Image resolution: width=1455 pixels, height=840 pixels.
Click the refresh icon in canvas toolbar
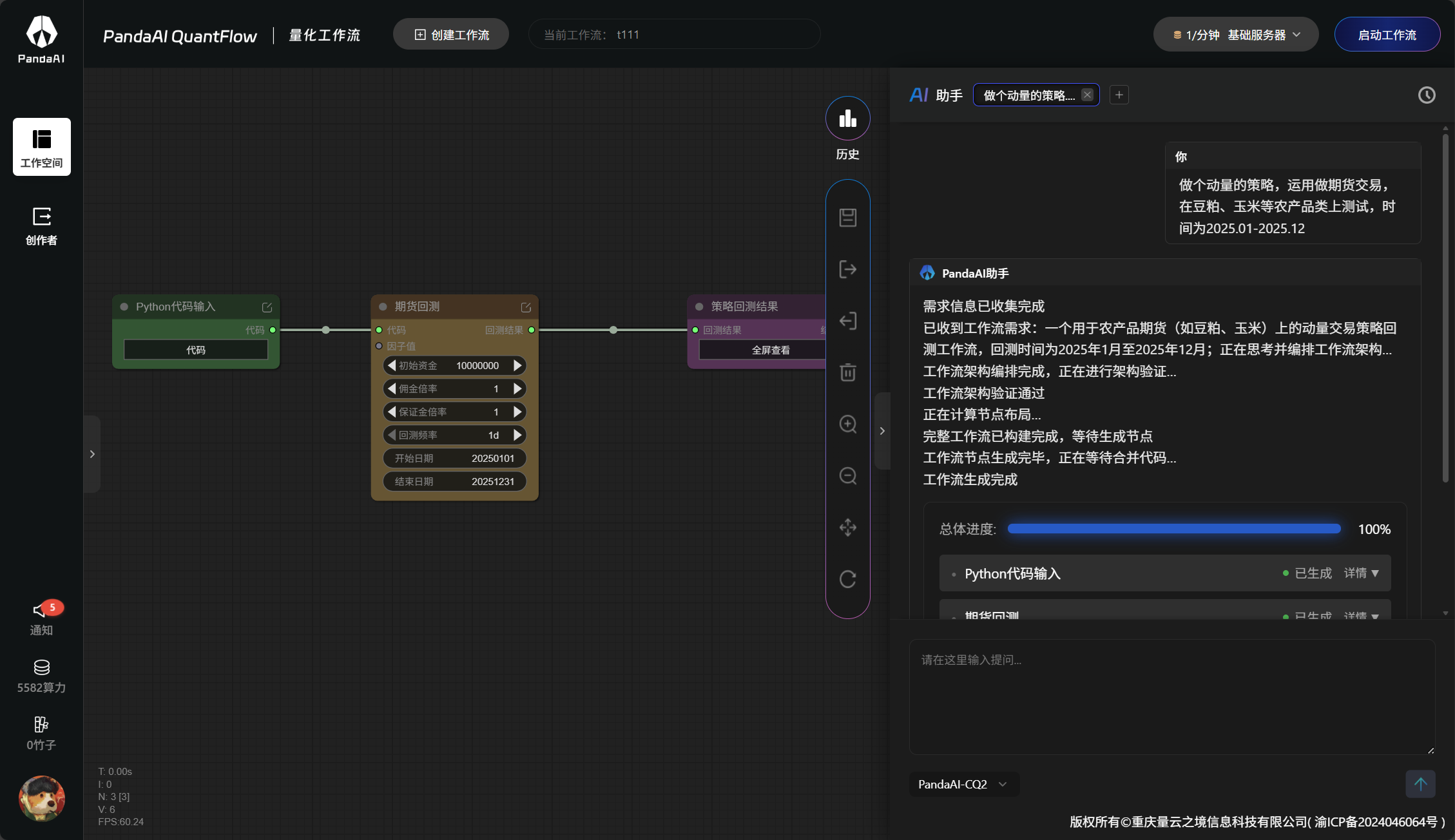848,579
